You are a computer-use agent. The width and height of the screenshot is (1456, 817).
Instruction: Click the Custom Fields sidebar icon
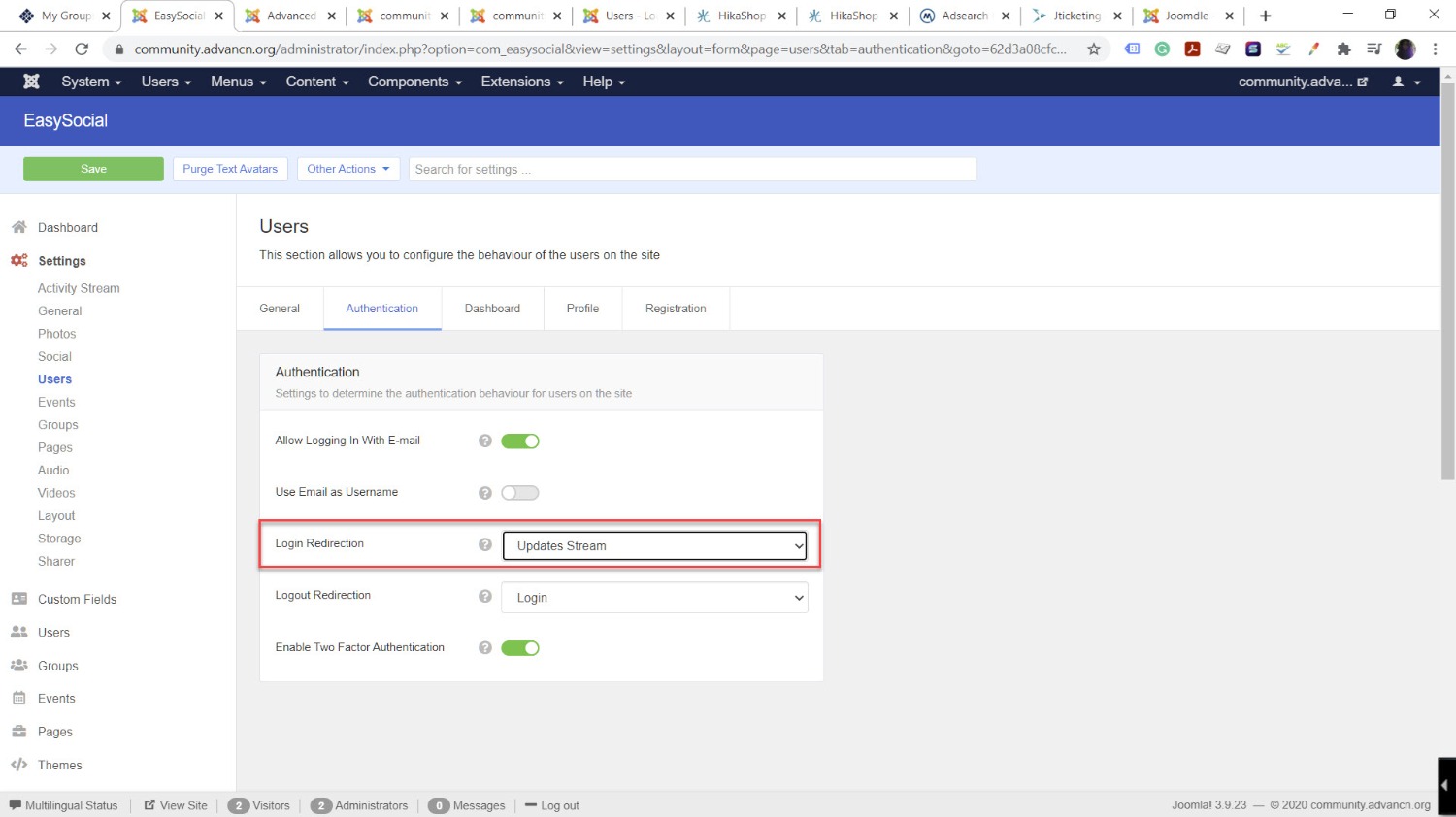[x=18, y=599]
